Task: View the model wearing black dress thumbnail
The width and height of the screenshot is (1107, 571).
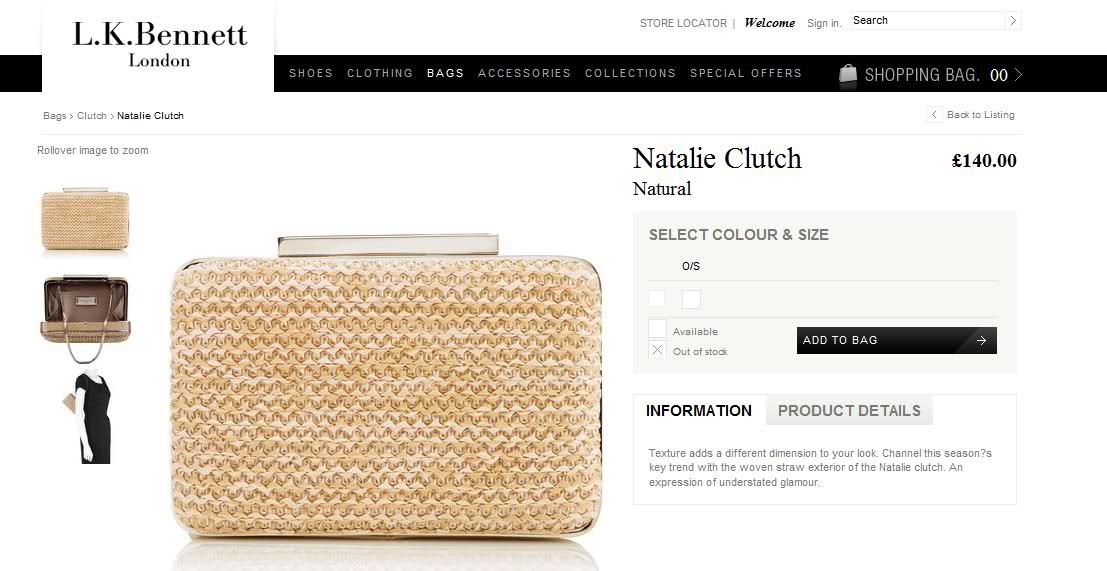Action: coord(86,416)
